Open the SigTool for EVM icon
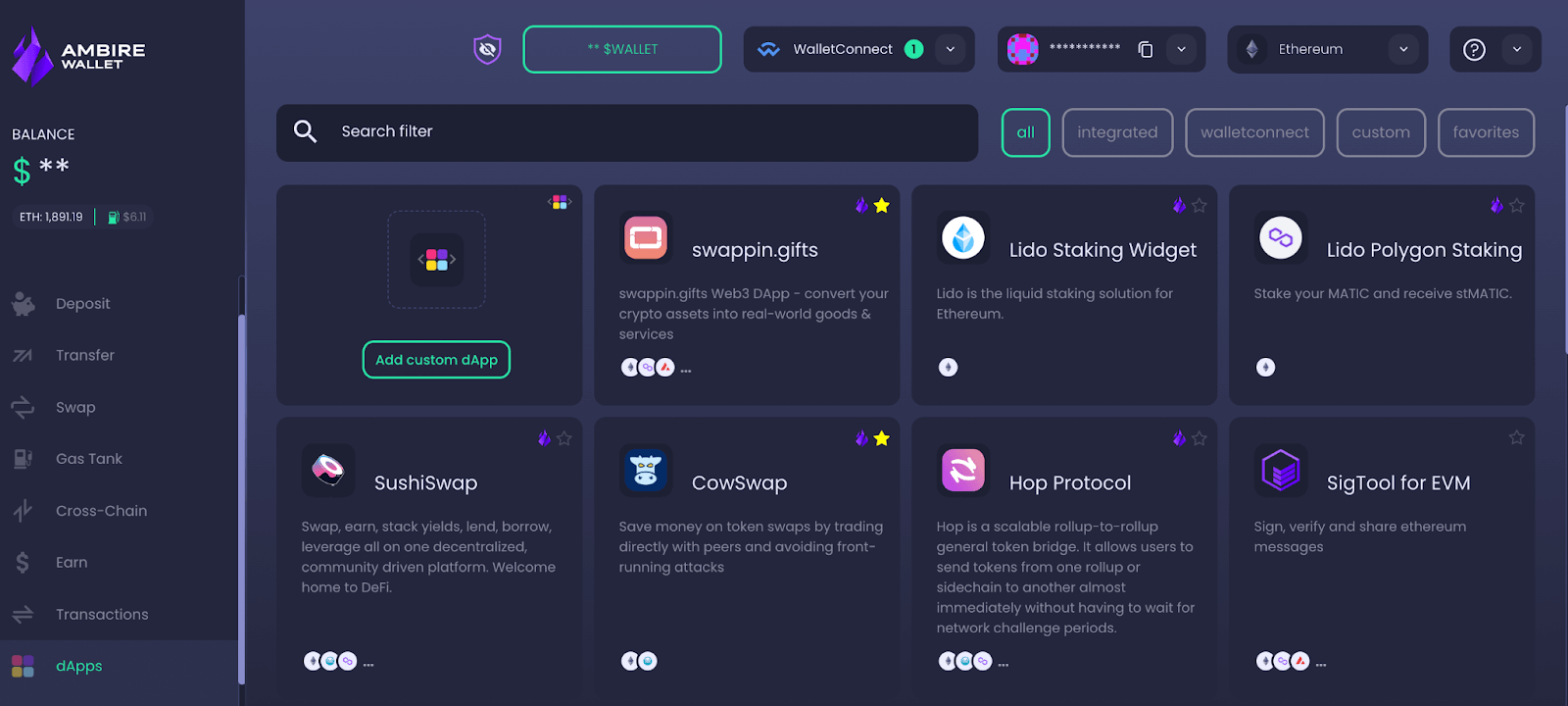 (x=1281, y=471)
